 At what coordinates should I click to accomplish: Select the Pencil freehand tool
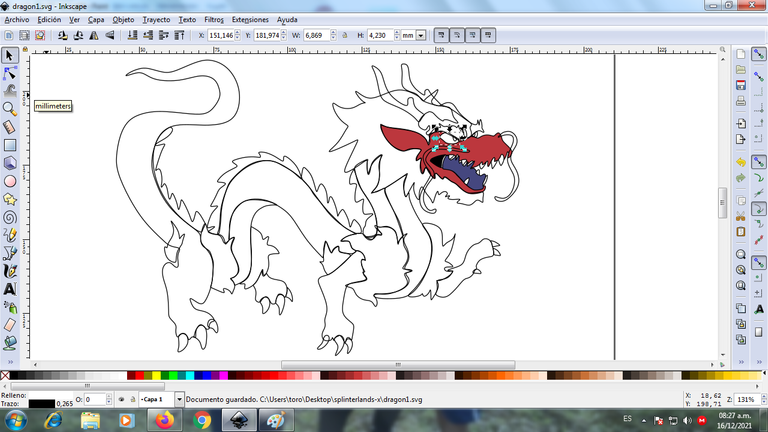[x=9, y=235]
